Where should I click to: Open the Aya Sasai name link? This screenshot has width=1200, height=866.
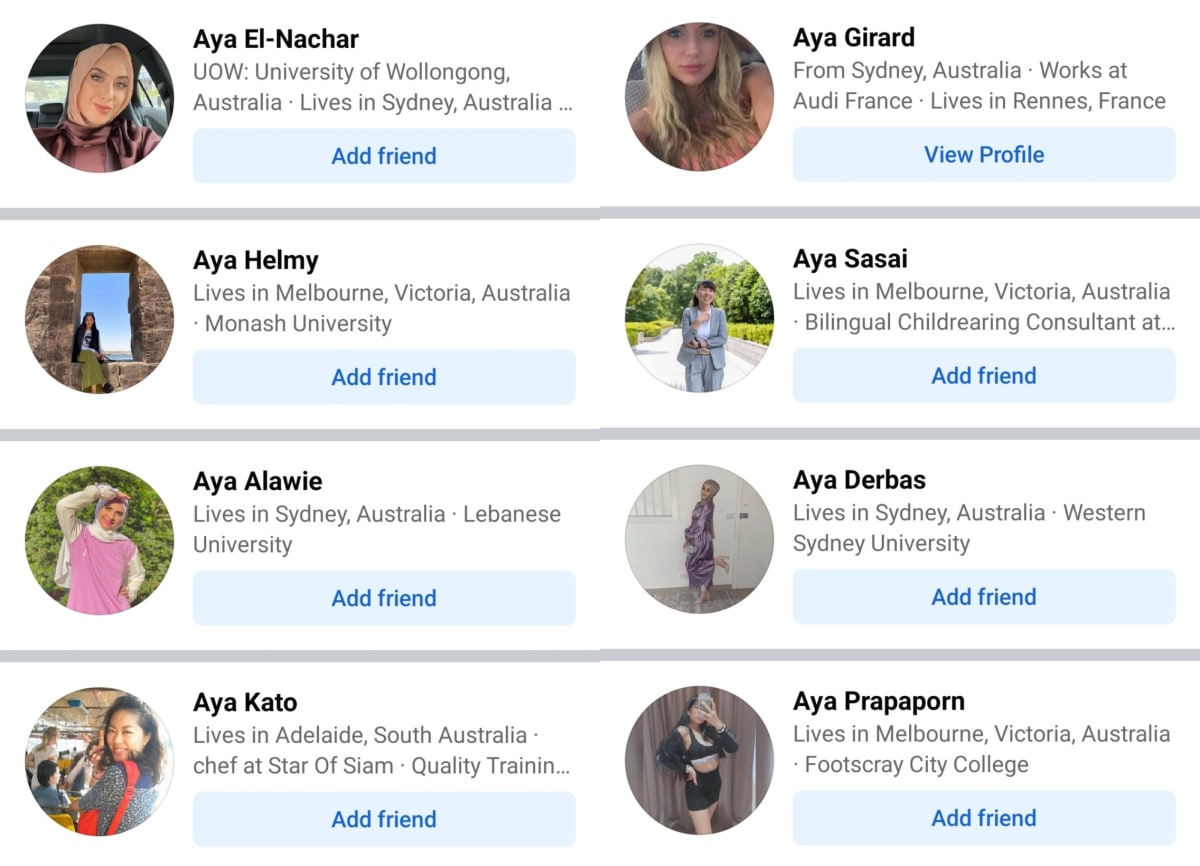pos(850,259)
